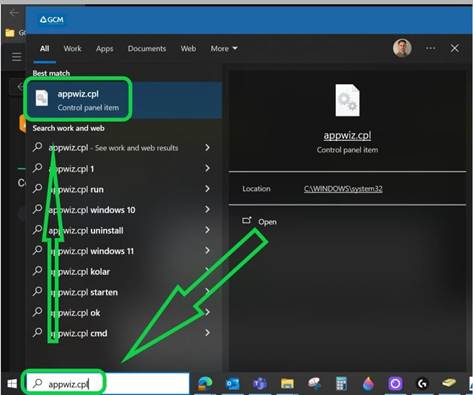473x395 pixels.
Task: Open the Calculator taskbar icon
Action: pos(341,383)
